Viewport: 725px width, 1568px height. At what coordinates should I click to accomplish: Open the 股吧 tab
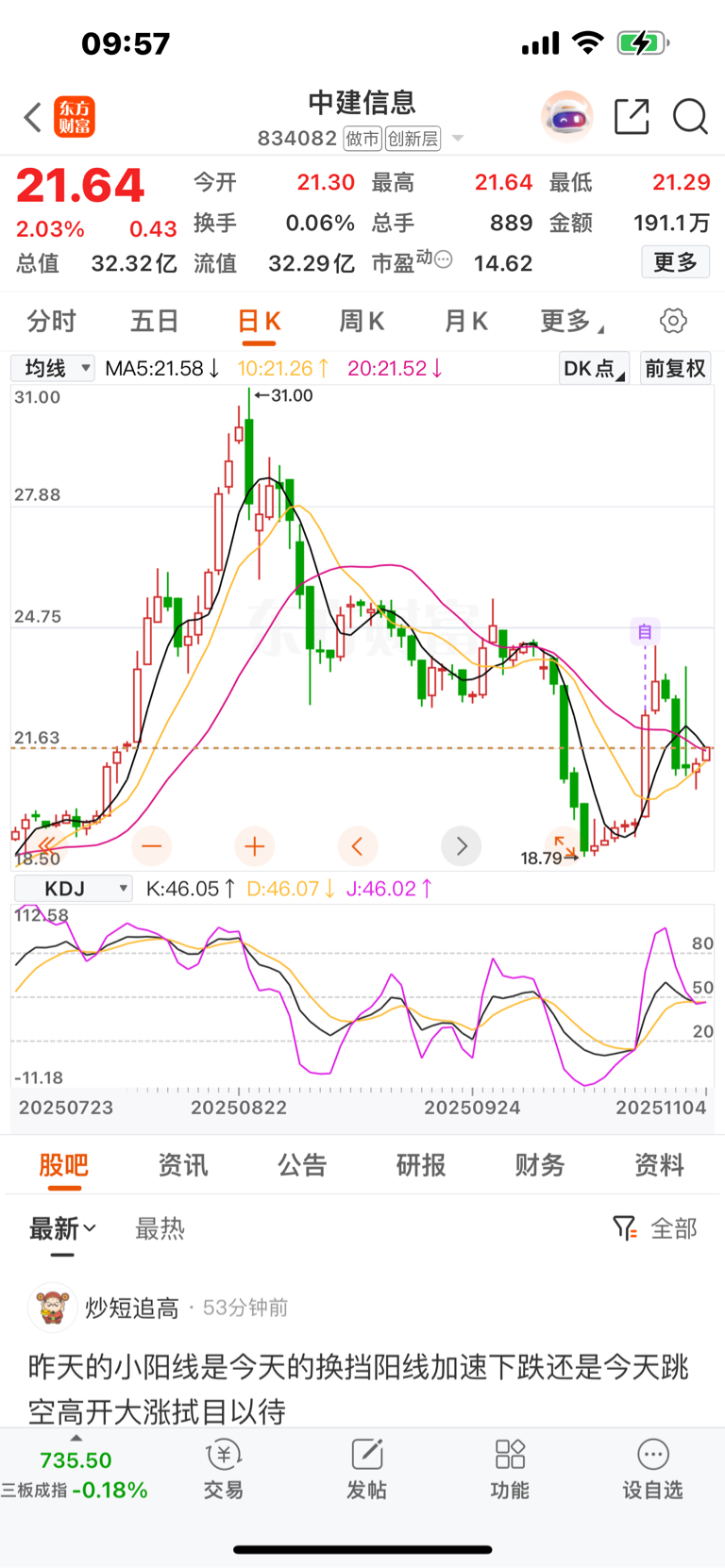(x=64, y=1165)
